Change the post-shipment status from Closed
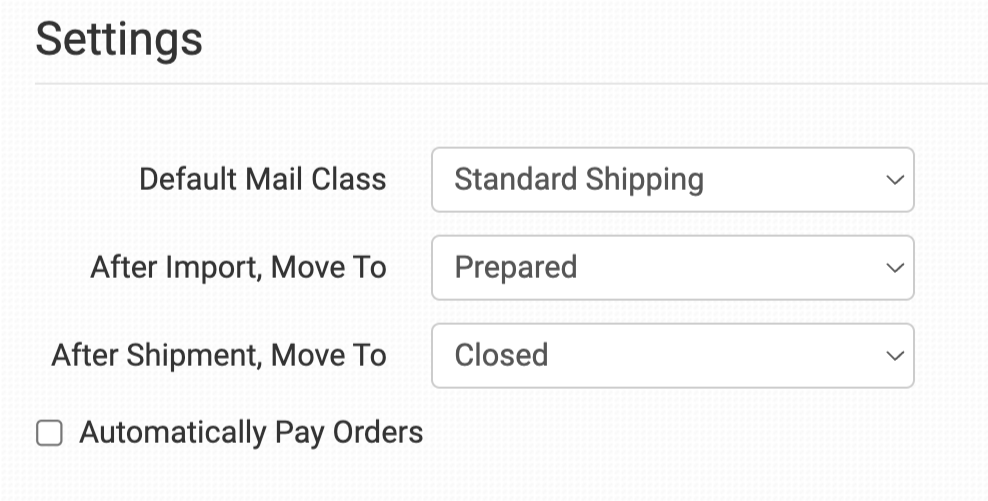988x501 pixels. tap(672, 356)
